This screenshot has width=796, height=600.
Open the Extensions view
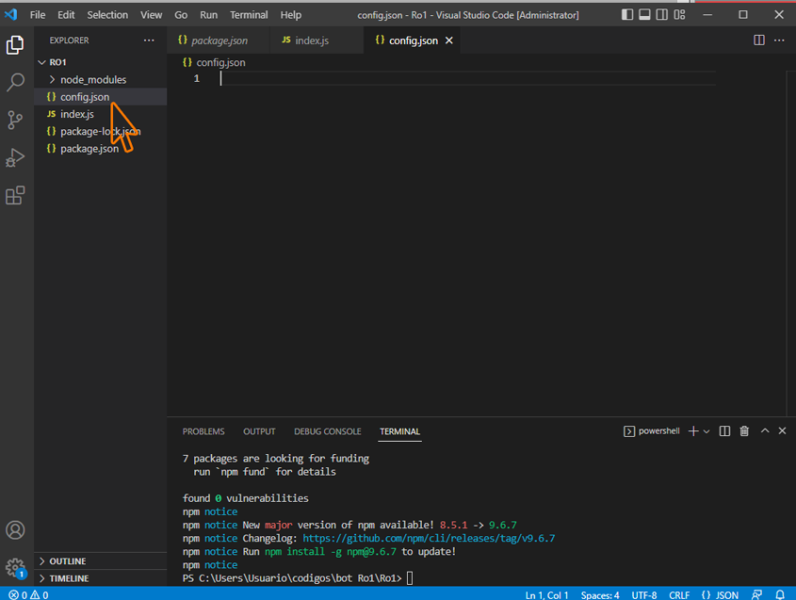[15, 196]
